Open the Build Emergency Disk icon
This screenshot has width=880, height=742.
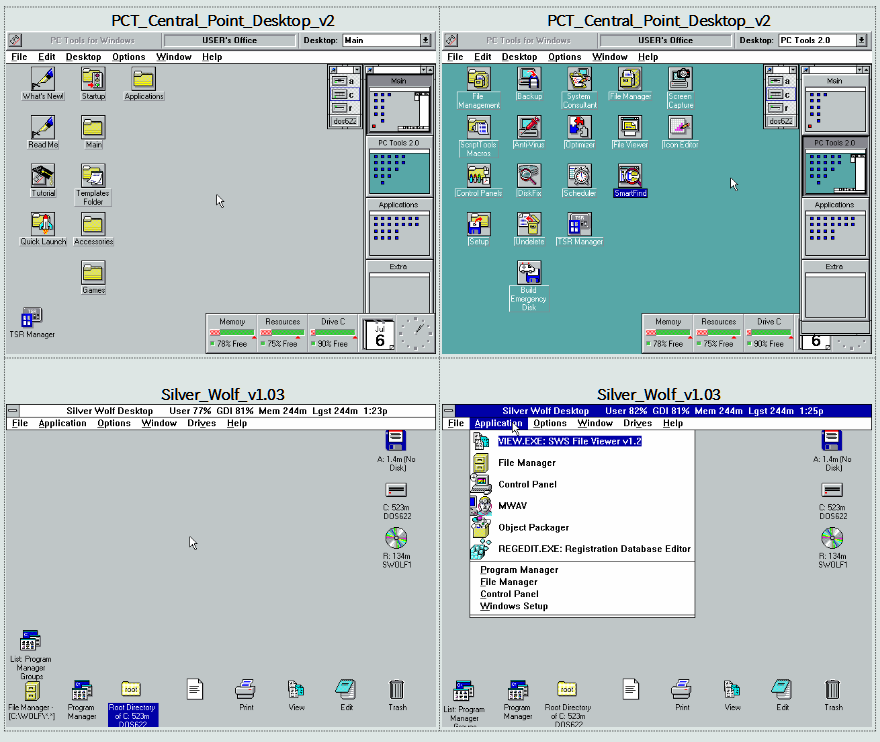[x=529, y=286]
